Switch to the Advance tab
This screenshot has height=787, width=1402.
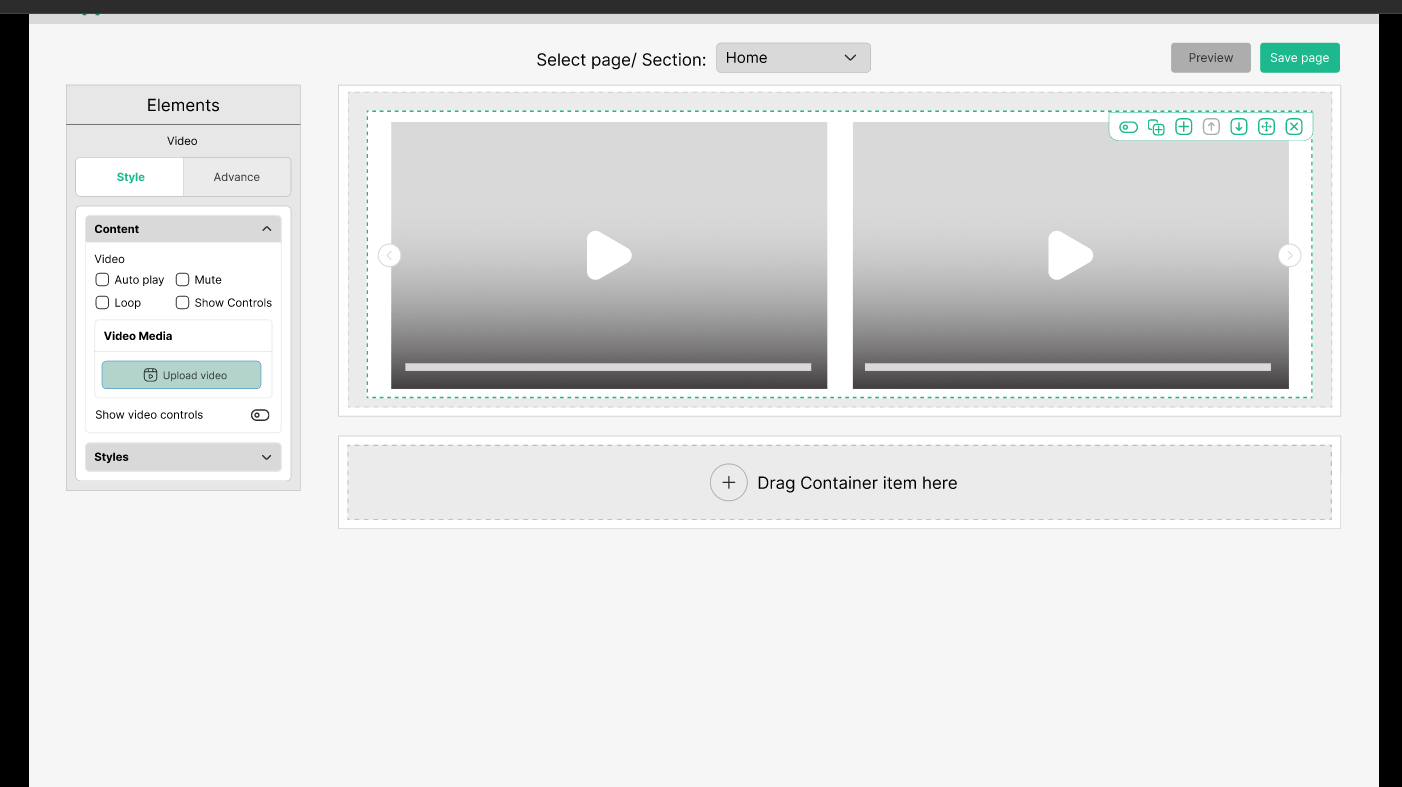pyautogui.click(x=237, y=177)
